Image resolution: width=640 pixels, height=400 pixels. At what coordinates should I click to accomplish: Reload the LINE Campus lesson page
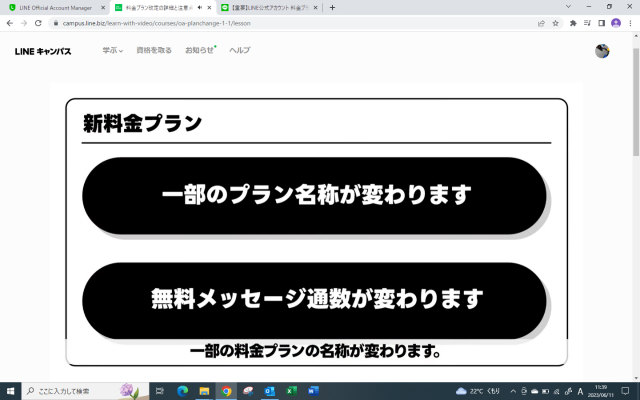pyautogui.click(x=38, y=23)
